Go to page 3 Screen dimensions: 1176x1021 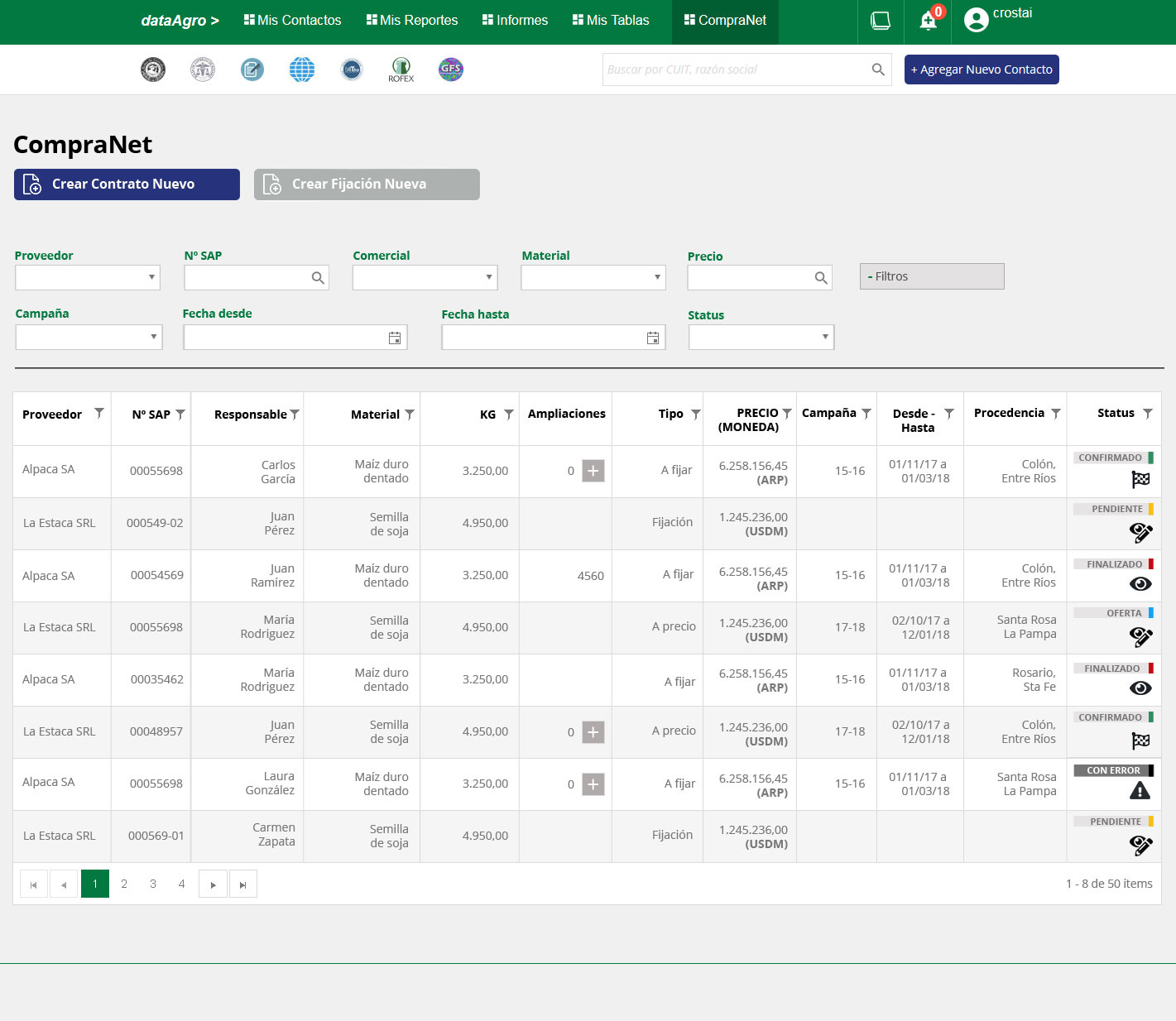click(x=153, y=884)
